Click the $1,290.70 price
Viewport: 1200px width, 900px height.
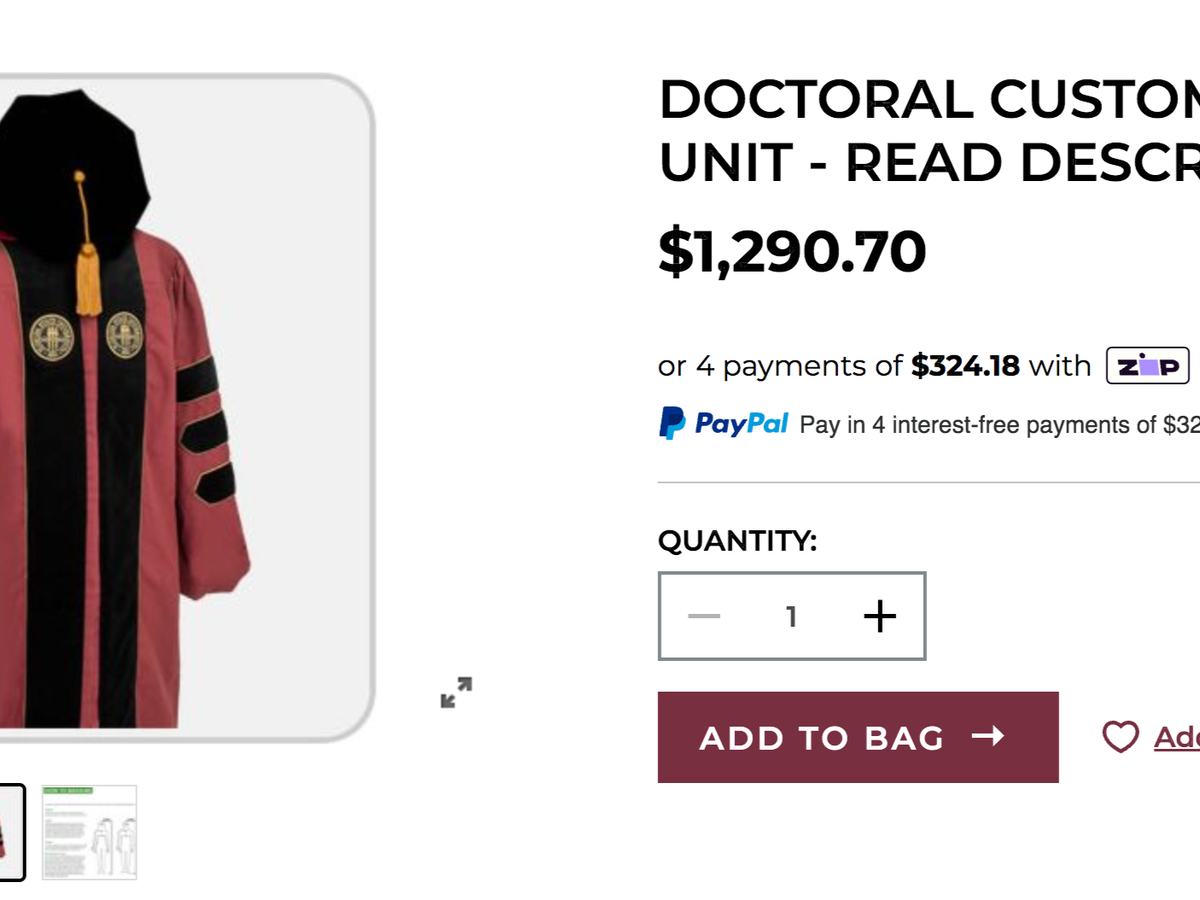pos(792,251)
